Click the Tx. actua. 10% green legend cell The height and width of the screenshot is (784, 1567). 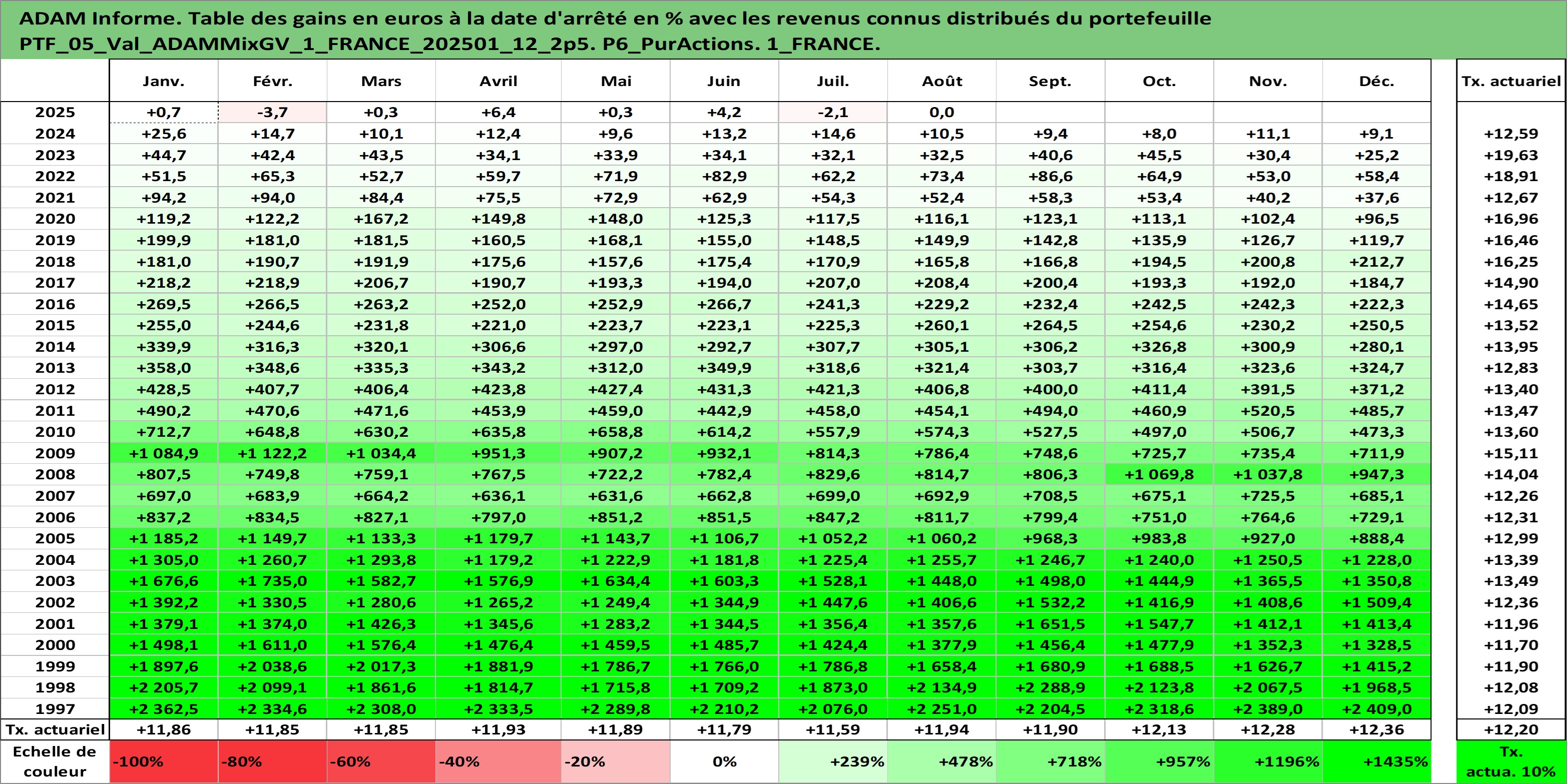(1511, 761)
